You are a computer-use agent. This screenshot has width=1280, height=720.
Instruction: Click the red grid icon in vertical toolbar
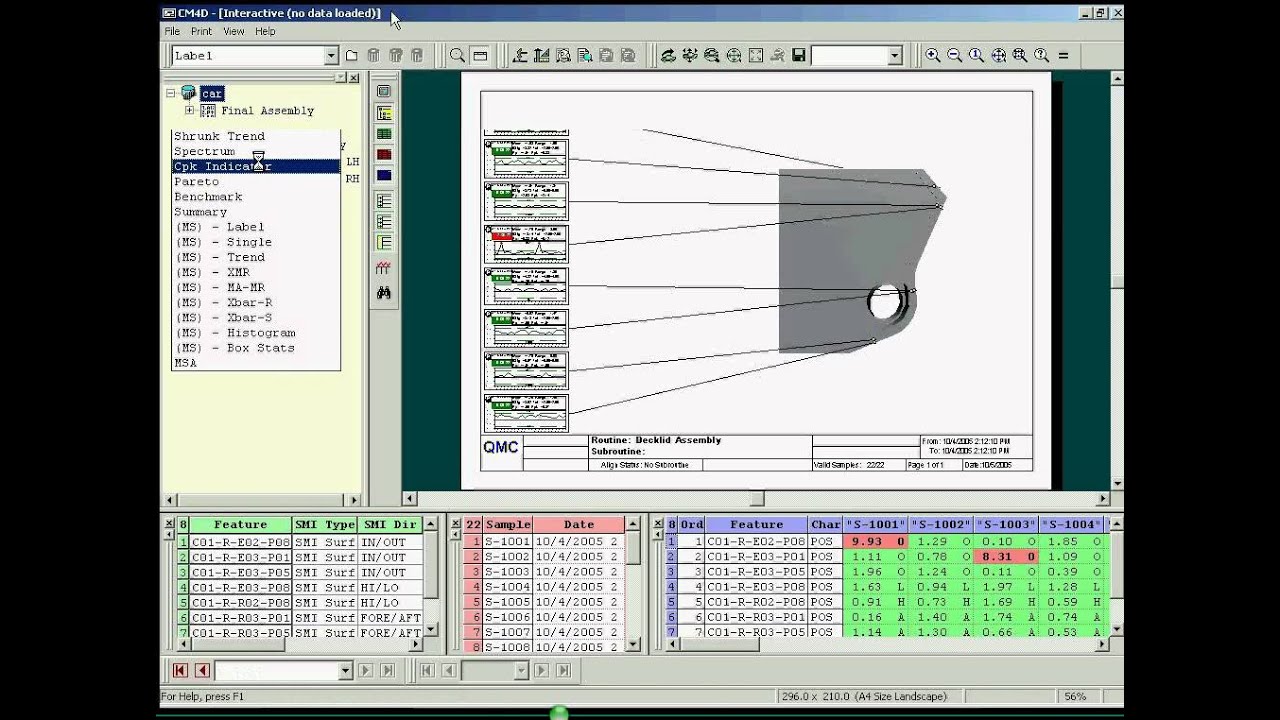click(x=384, y=155)
